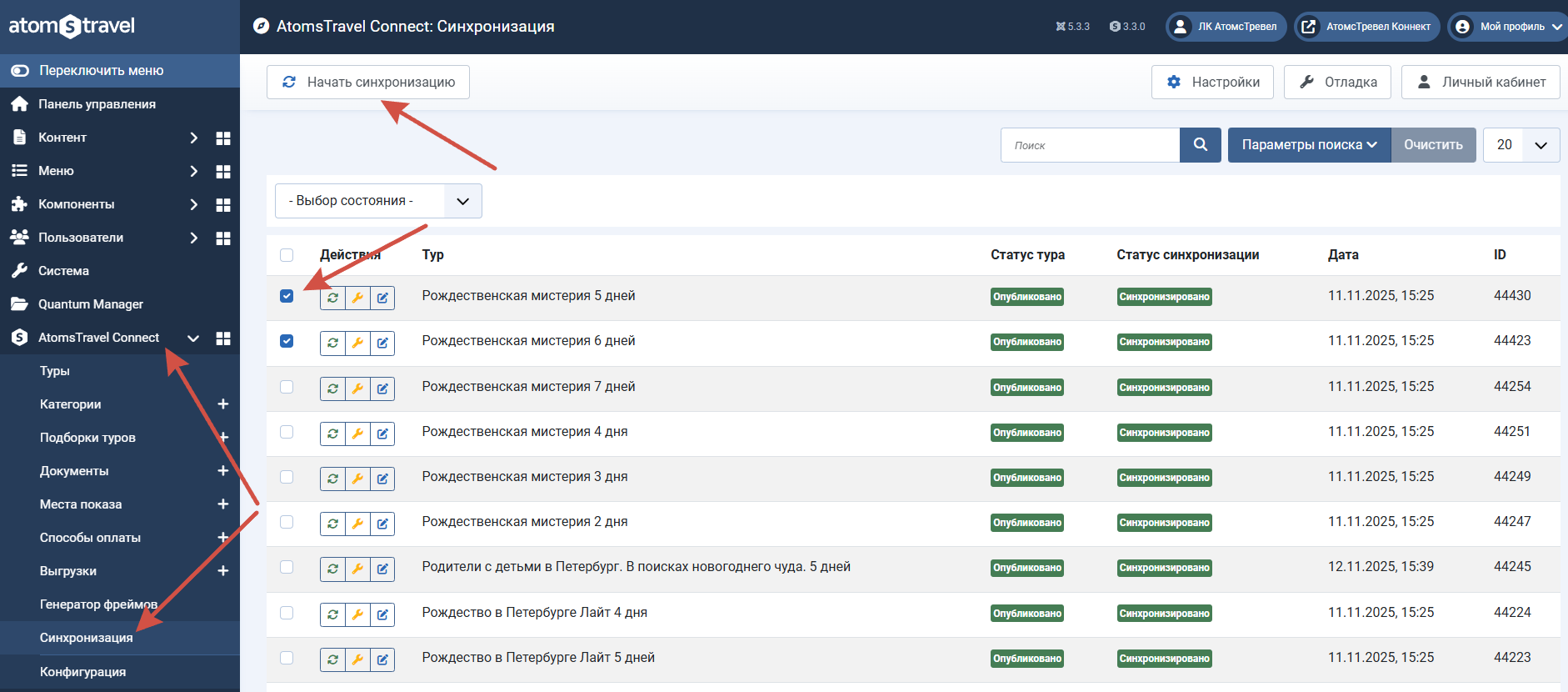Uncheck Рождественская мистерия 5 дней checkbox
This screenshot has height=692, width=1568.
(287, 296)
